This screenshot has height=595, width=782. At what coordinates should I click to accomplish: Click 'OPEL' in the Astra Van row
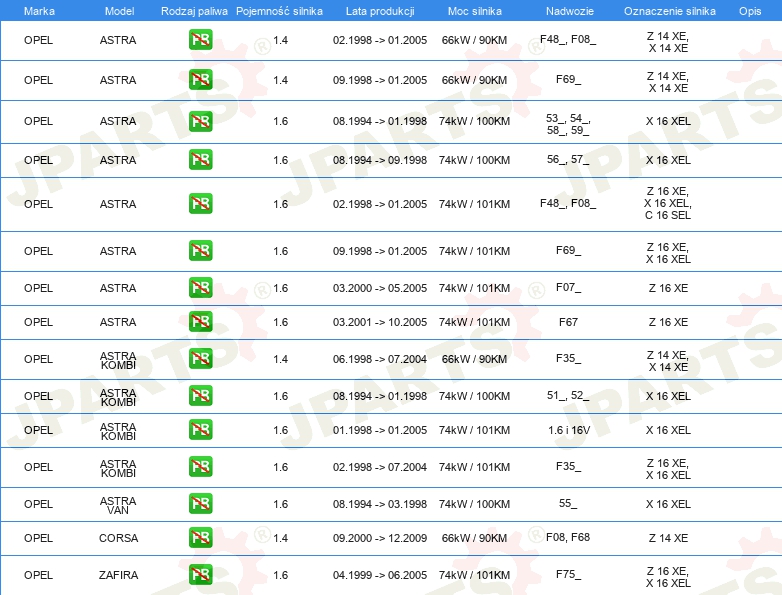click(38, 504)
